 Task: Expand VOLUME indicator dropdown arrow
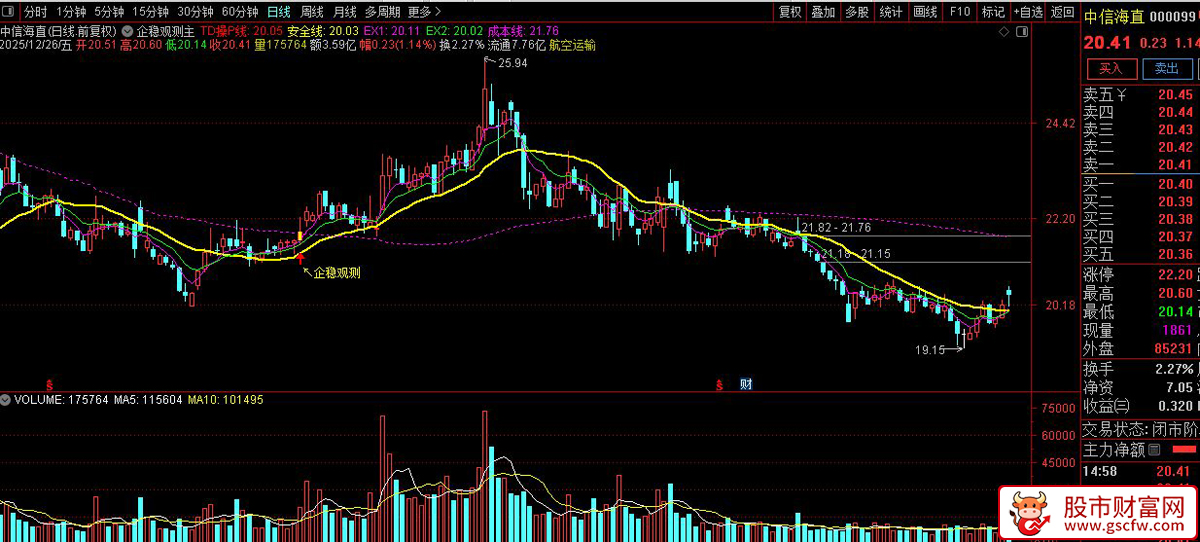6,399
